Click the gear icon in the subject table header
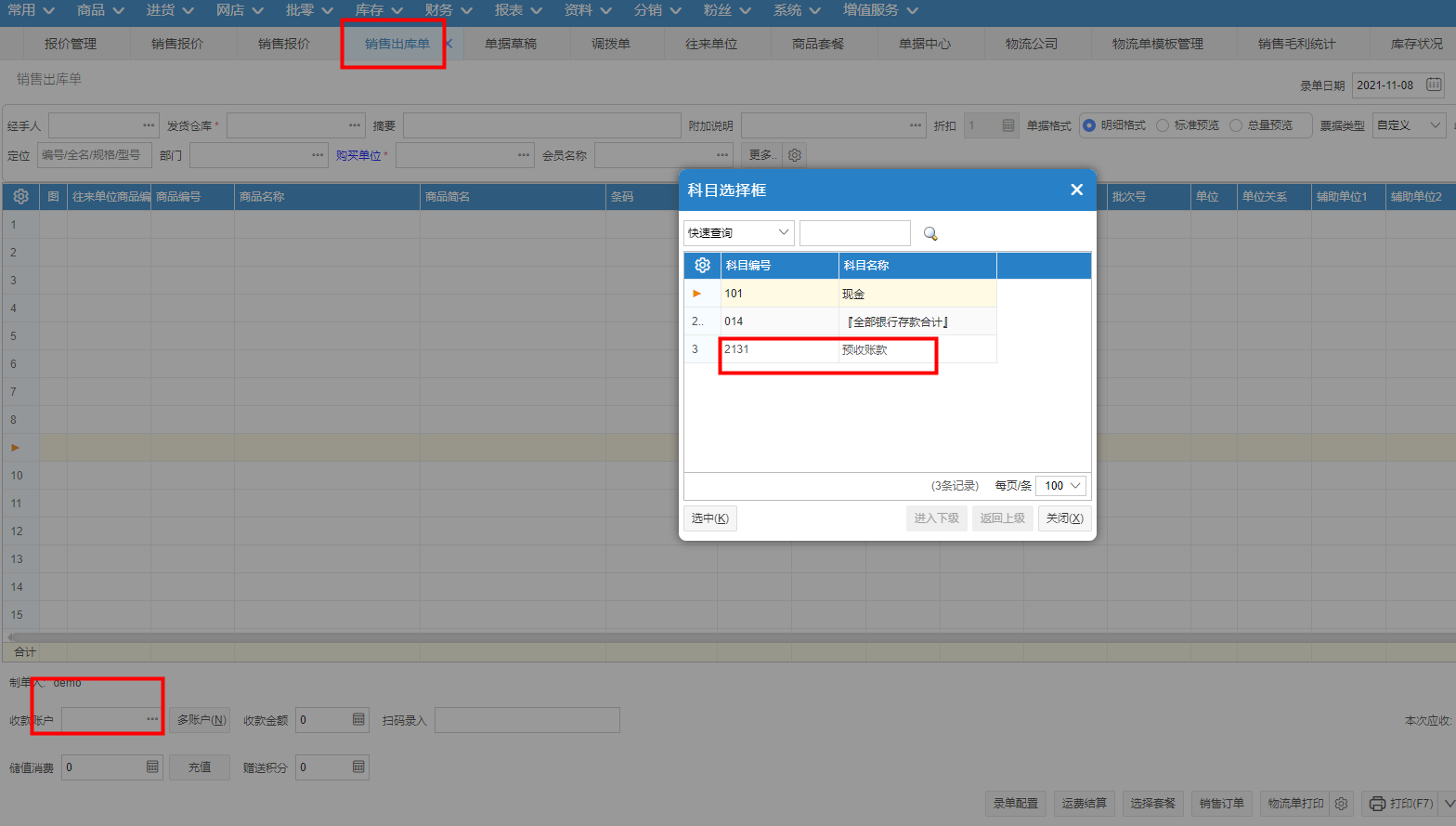 pos(702,266)
